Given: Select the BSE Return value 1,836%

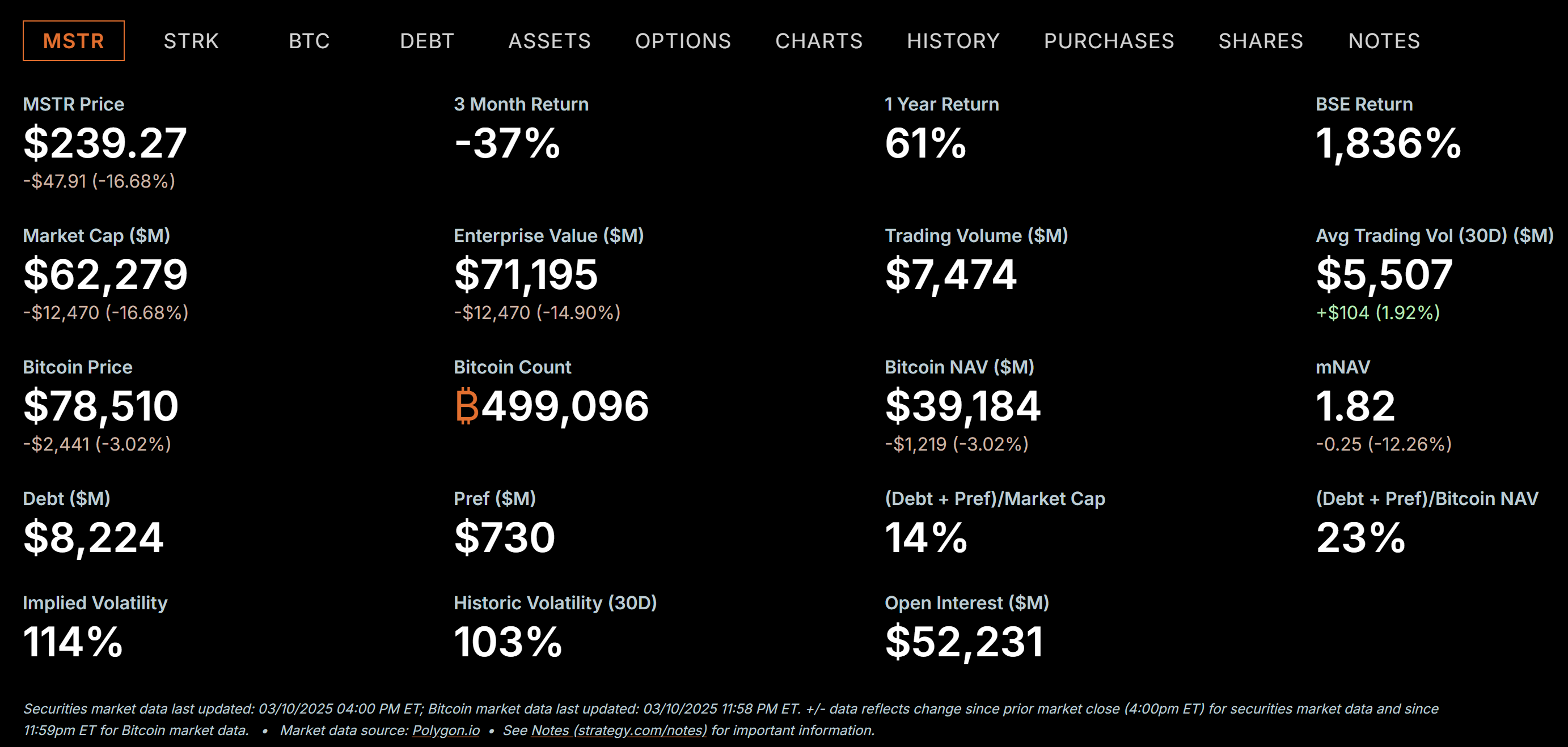Looking at the screenshot, I should pos(1388,143).
